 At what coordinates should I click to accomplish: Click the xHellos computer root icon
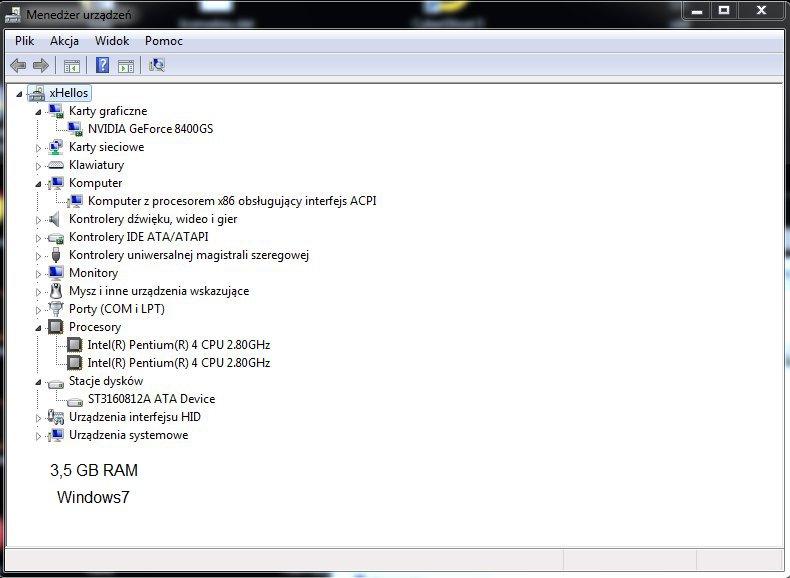click(36, 93)
